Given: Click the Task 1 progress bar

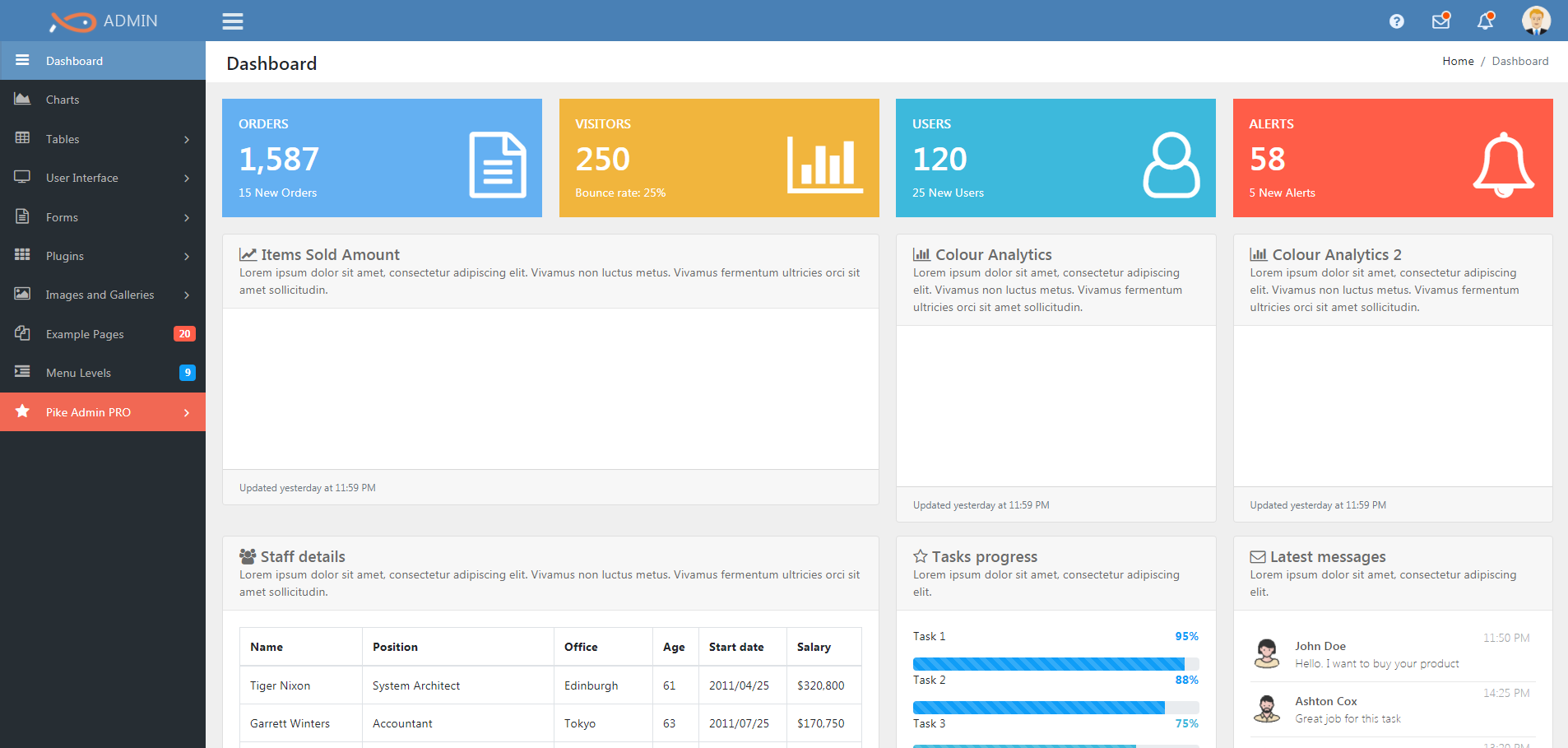Looking at the screenshot, I should pos(1055,664).
